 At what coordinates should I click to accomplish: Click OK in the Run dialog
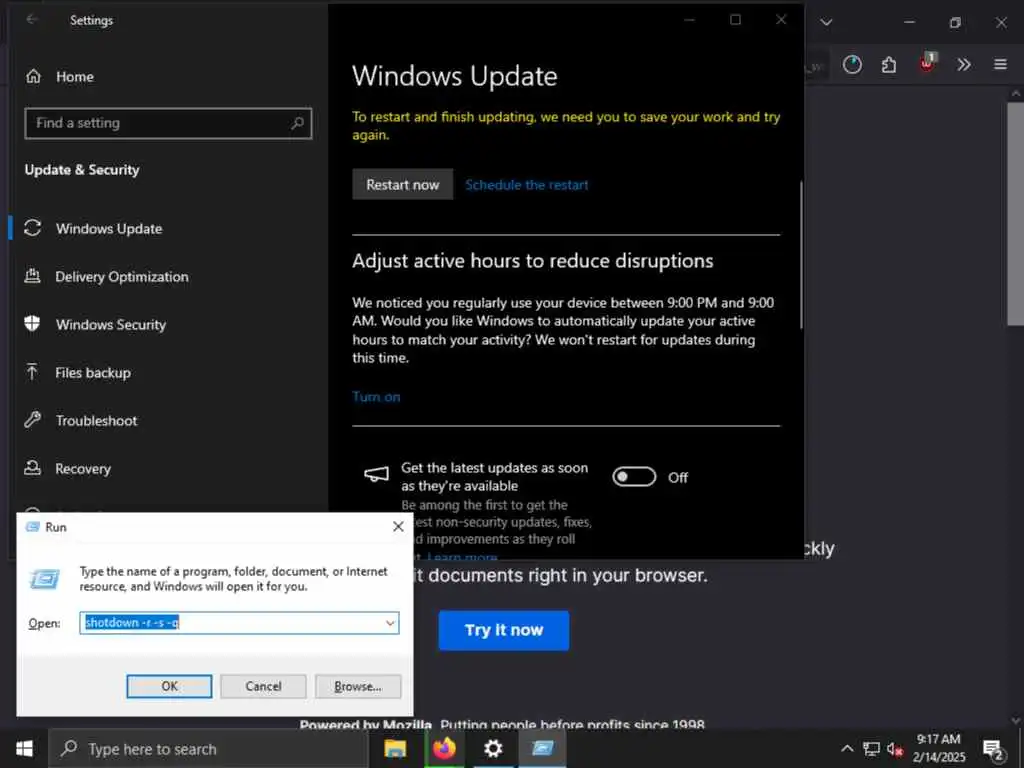pos(169,686)
